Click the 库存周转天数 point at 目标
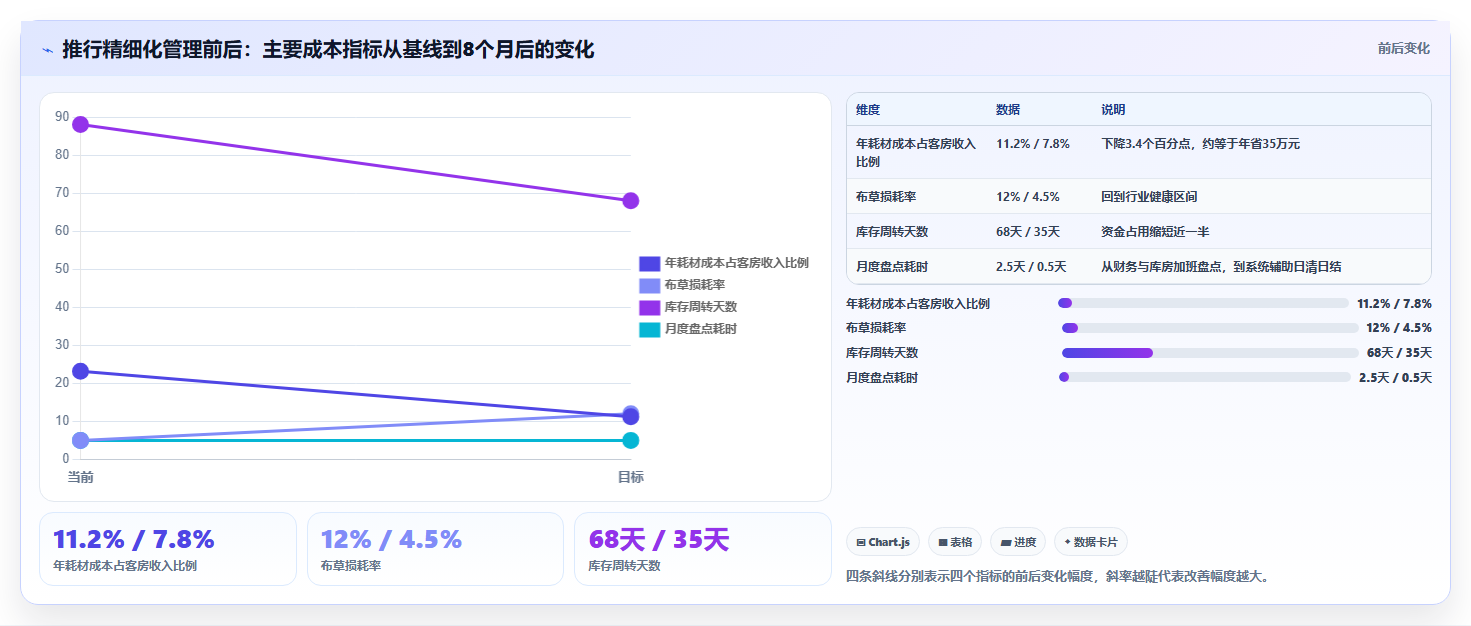The image size is (1471, 626). tap(630, 201)
